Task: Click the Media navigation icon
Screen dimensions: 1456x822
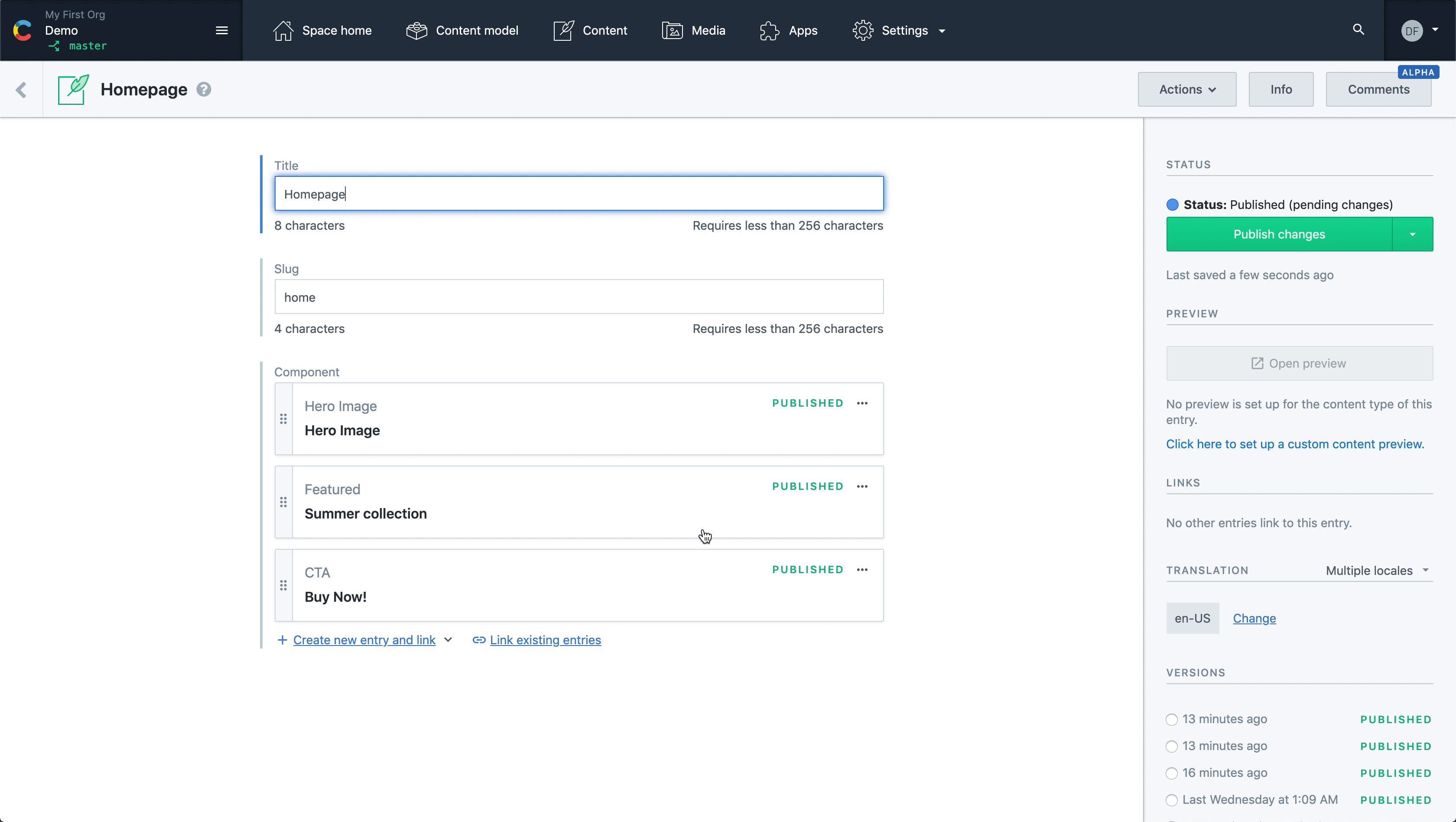Action: pos(672,30)
